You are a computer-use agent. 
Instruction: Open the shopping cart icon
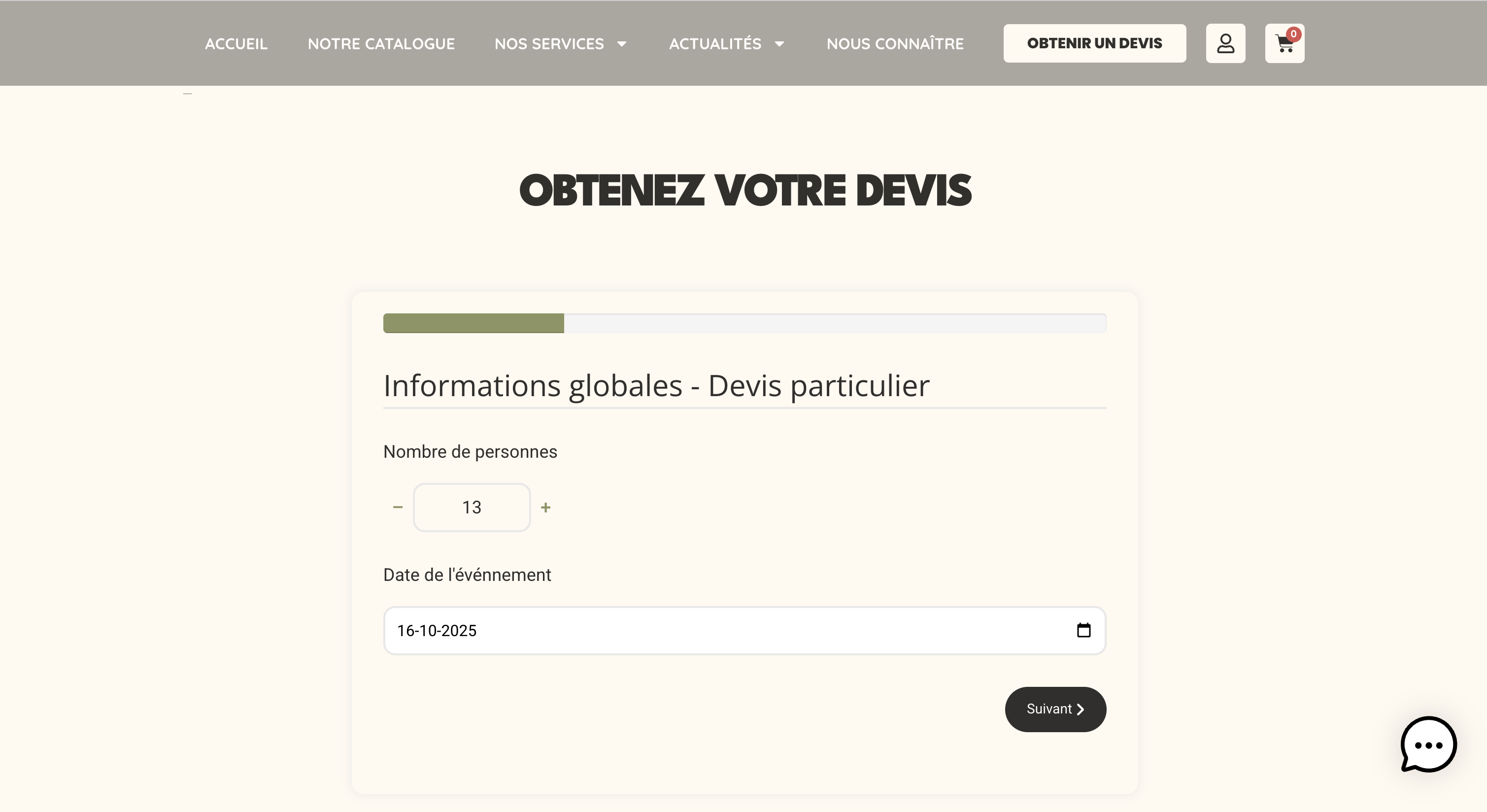(1284, 44)
